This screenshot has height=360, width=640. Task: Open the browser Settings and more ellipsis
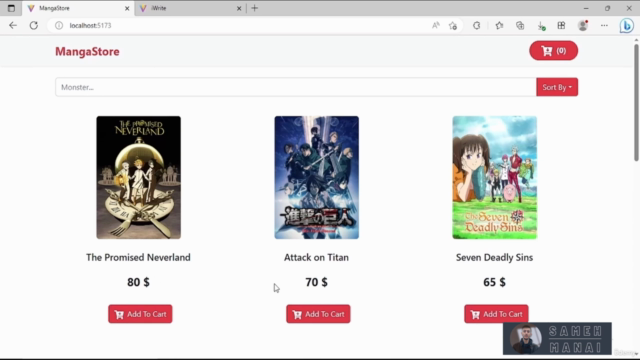point(604,26)
